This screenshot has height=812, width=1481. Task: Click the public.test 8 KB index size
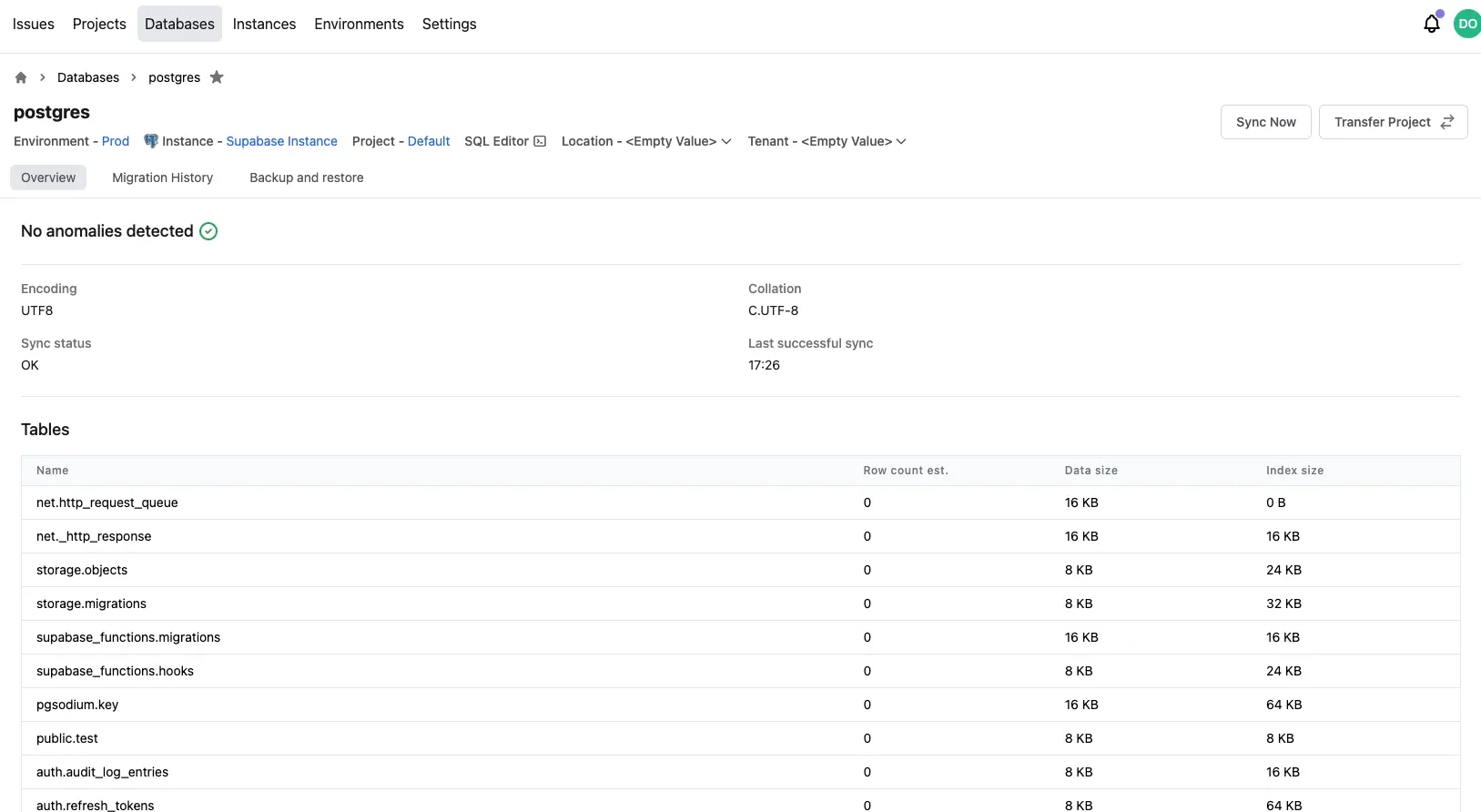click(1280, 738)
